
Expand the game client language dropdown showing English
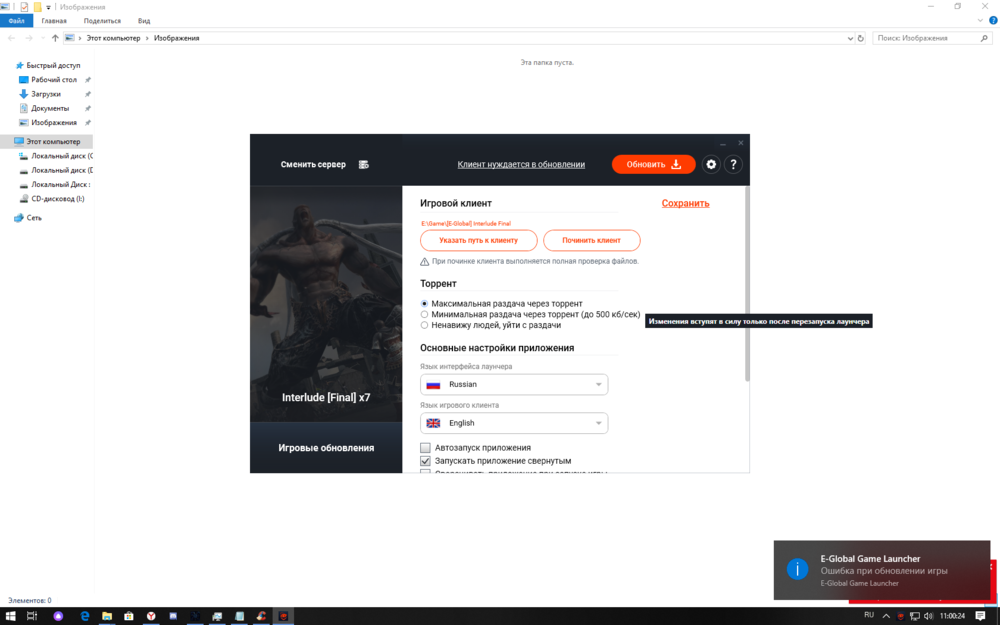tap(514, 423)
